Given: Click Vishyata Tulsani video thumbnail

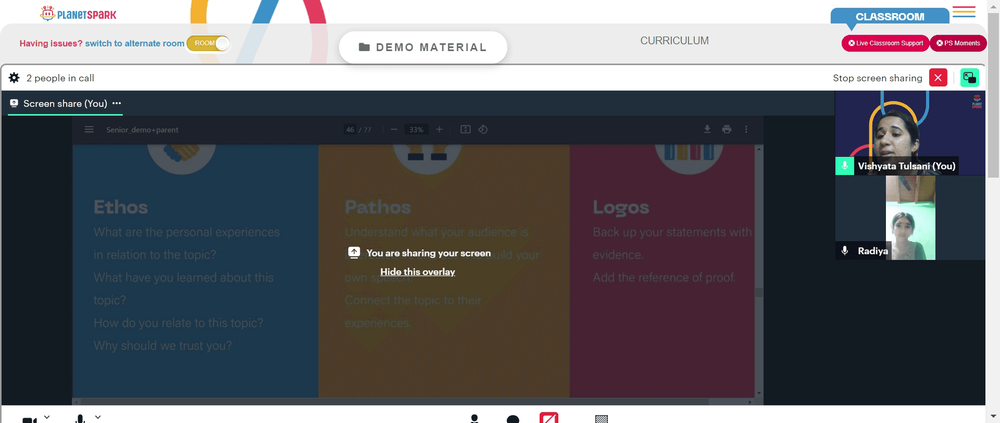Looking at the screenshot, I should tap(910, 133).
